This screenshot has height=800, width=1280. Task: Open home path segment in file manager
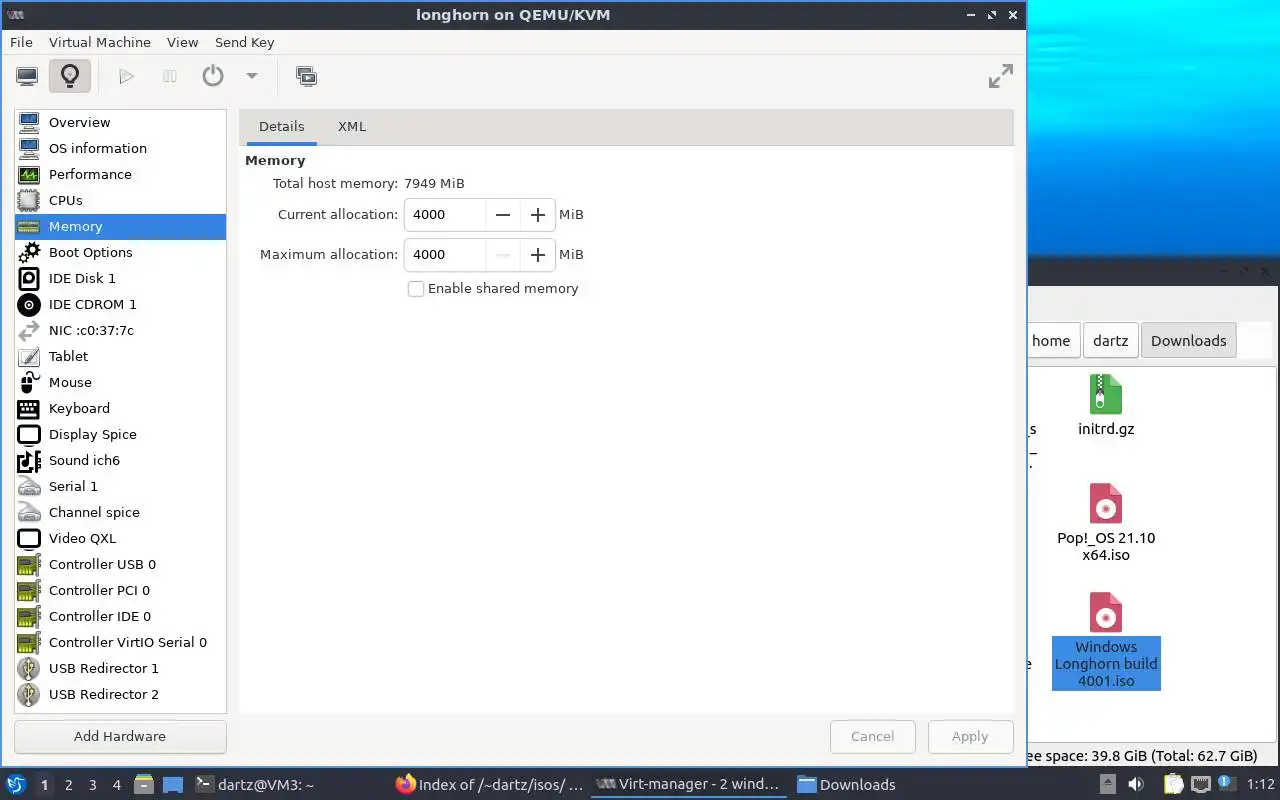[1052, 340]
